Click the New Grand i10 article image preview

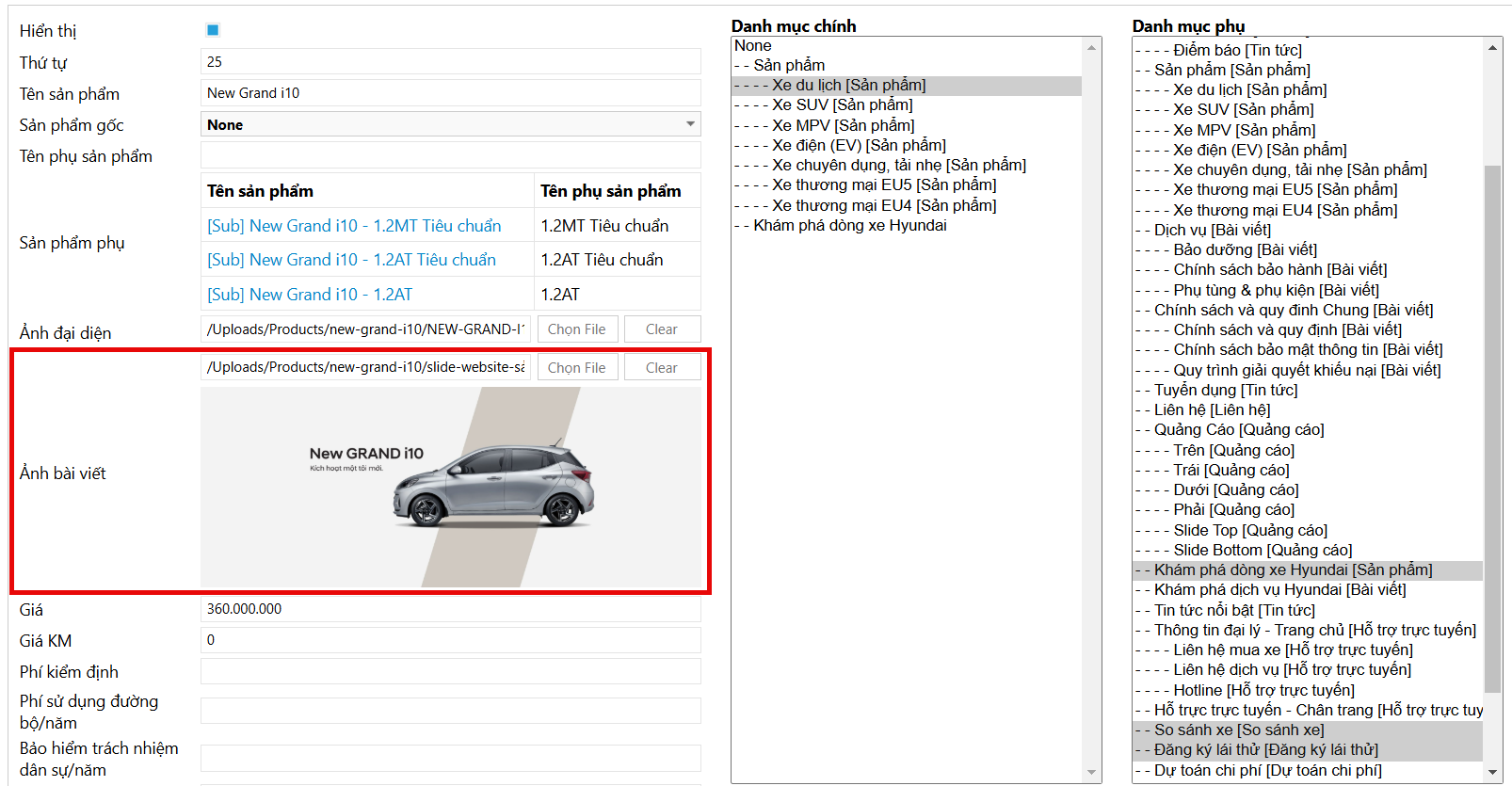pos(451,487)
